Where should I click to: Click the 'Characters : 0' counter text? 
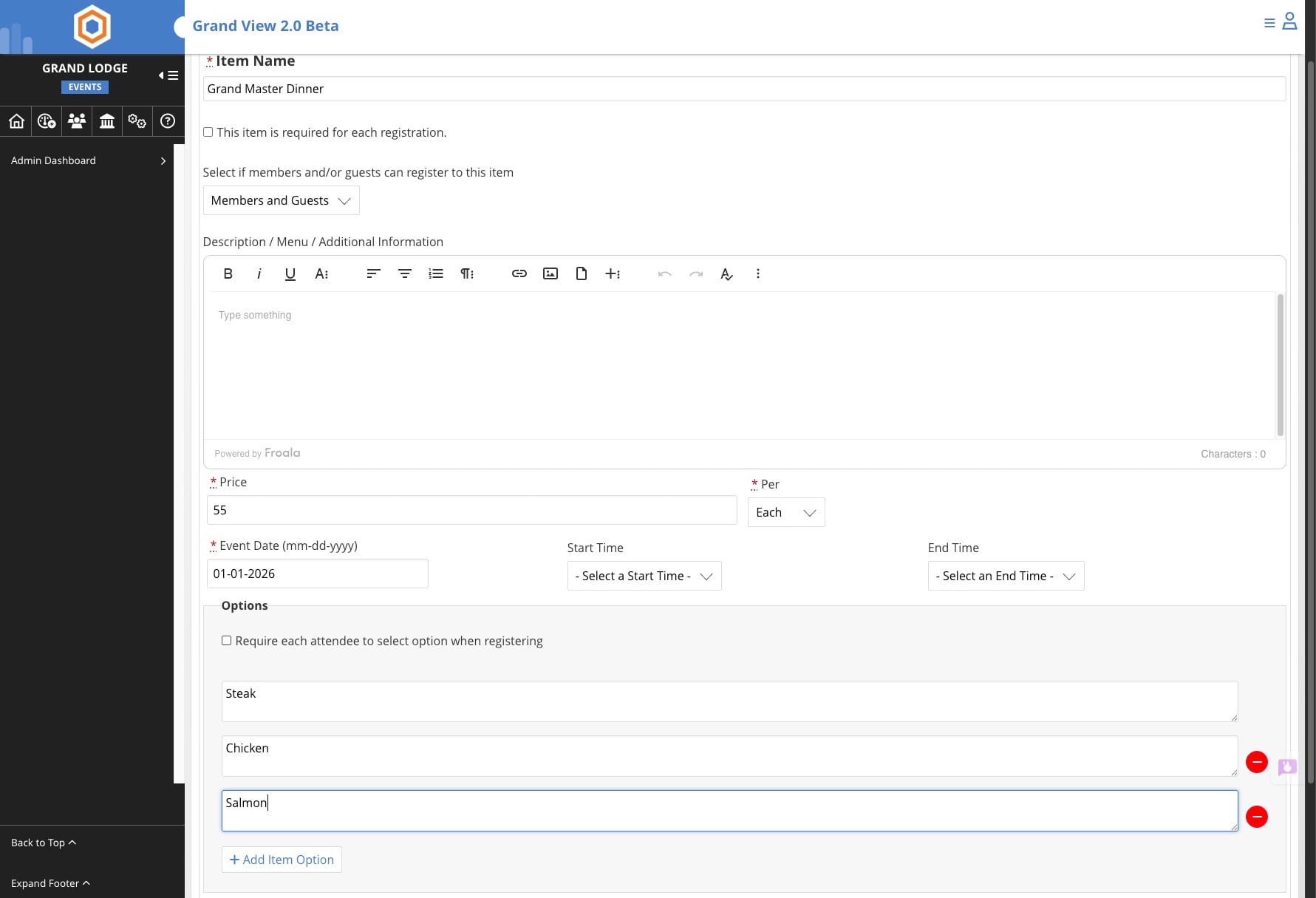click(1233, 454)
